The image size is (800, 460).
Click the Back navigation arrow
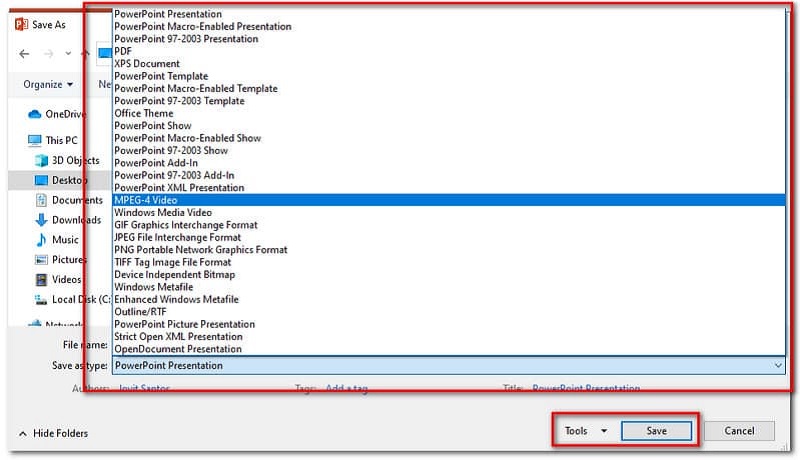click(24, 54)
